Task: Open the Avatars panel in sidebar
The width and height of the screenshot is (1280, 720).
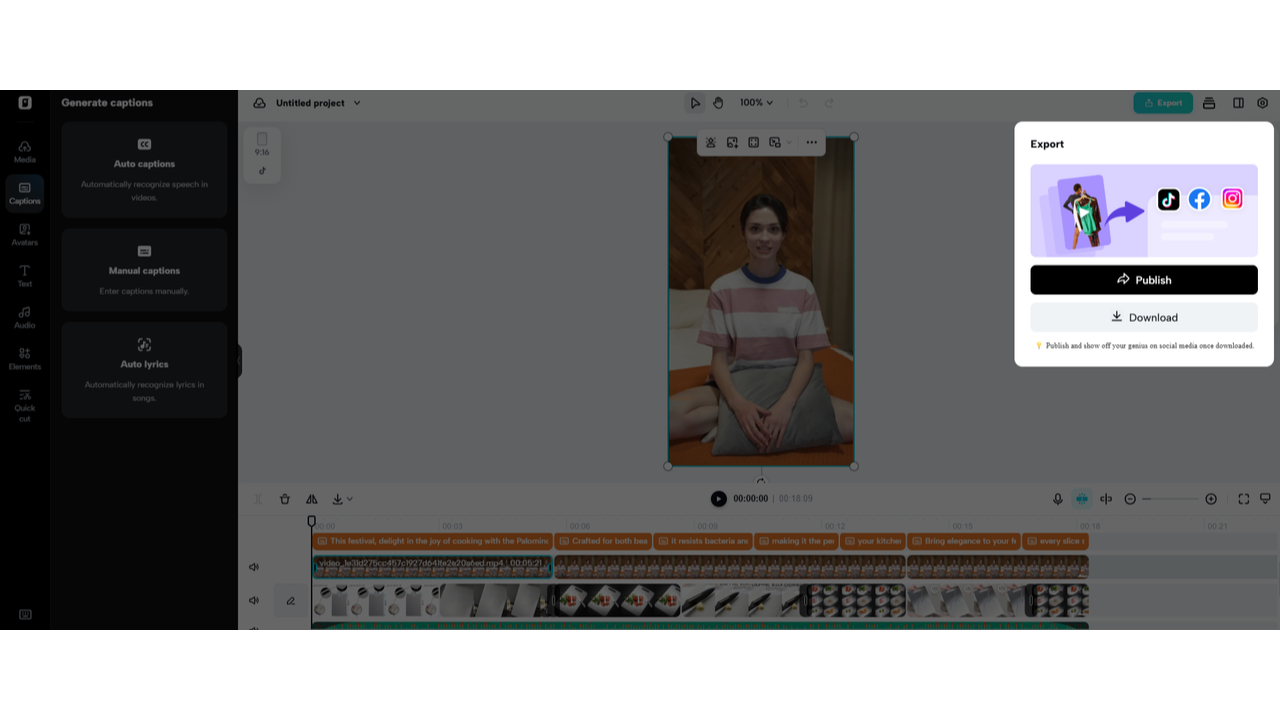Action: [x=25, y=235]
